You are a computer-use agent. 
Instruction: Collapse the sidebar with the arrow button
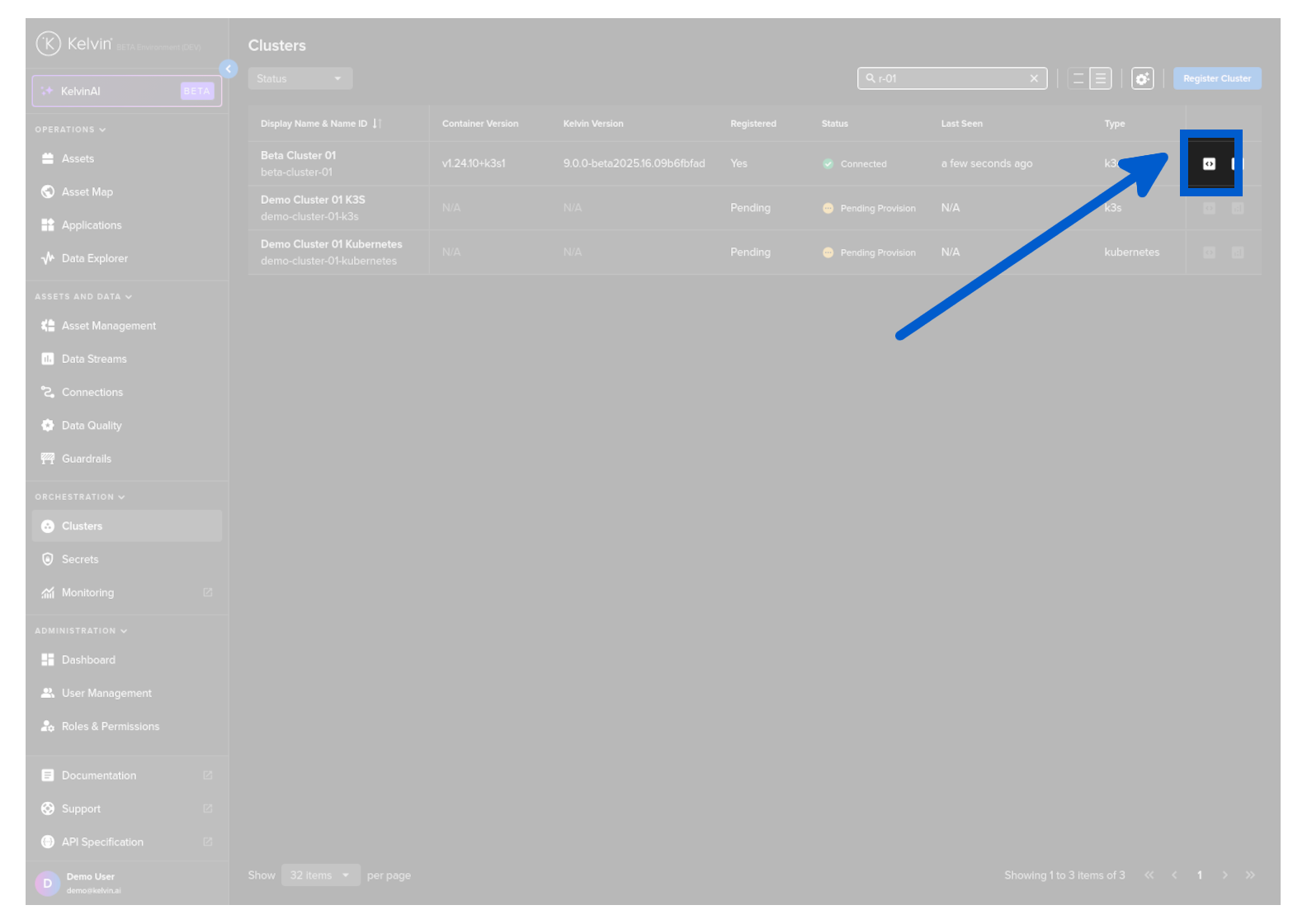[229, 69]
